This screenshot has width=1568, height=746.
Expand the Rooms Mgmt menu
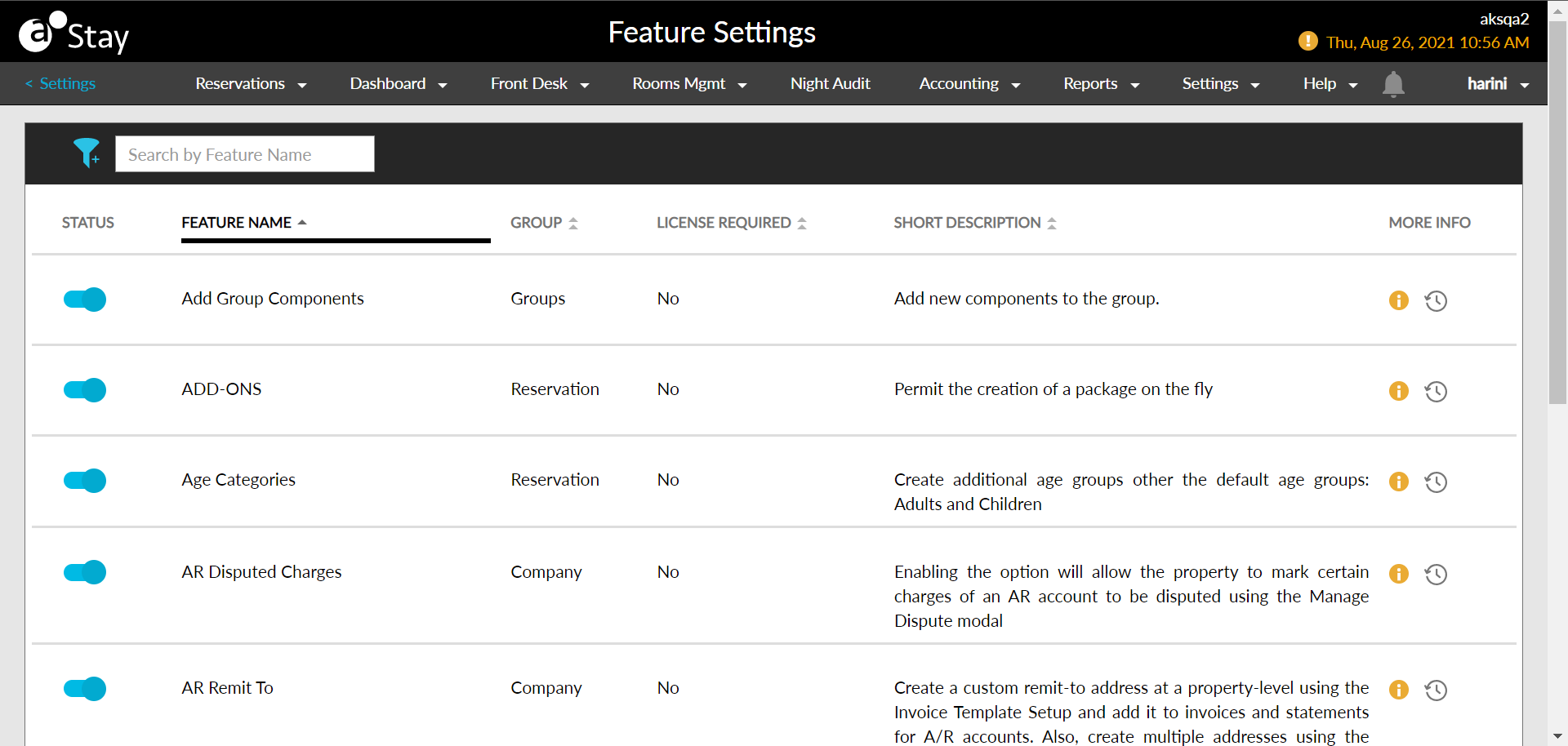688,83
